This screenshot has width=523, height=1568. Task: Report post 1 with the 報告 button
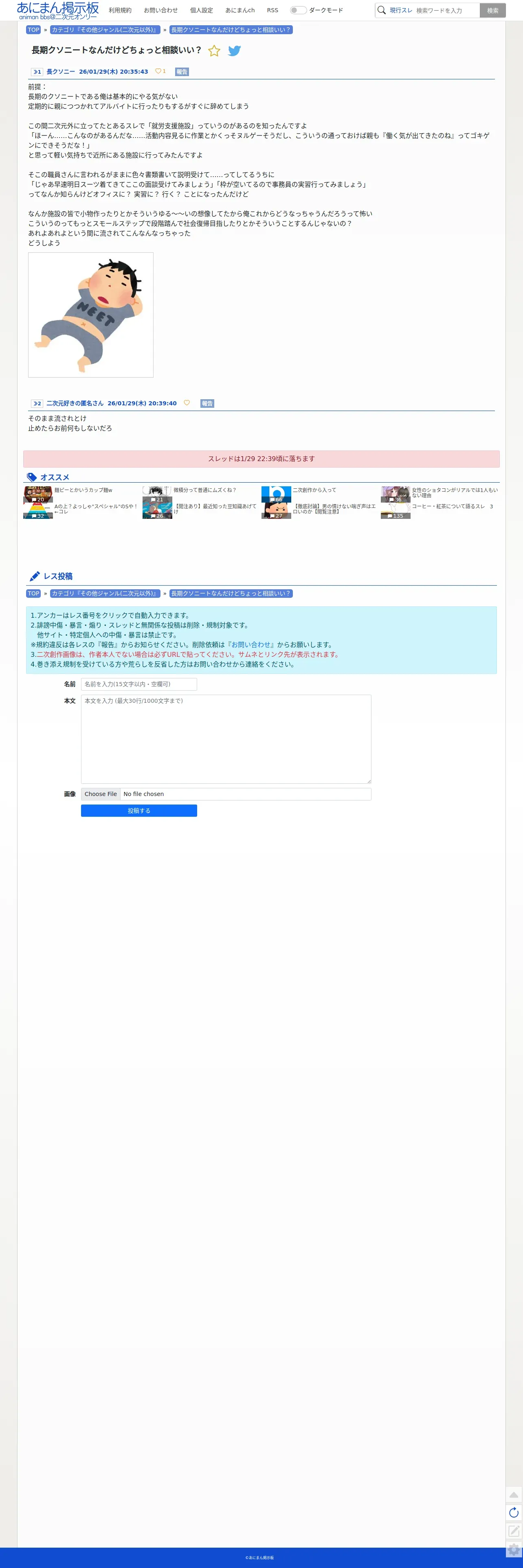(182, 72)
